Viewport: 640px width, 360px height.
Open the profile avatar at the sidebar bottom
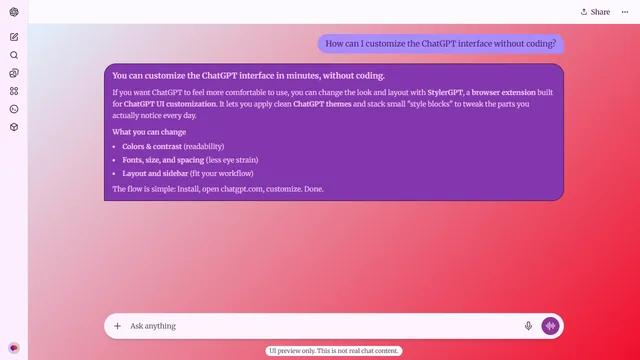(14, 348)
